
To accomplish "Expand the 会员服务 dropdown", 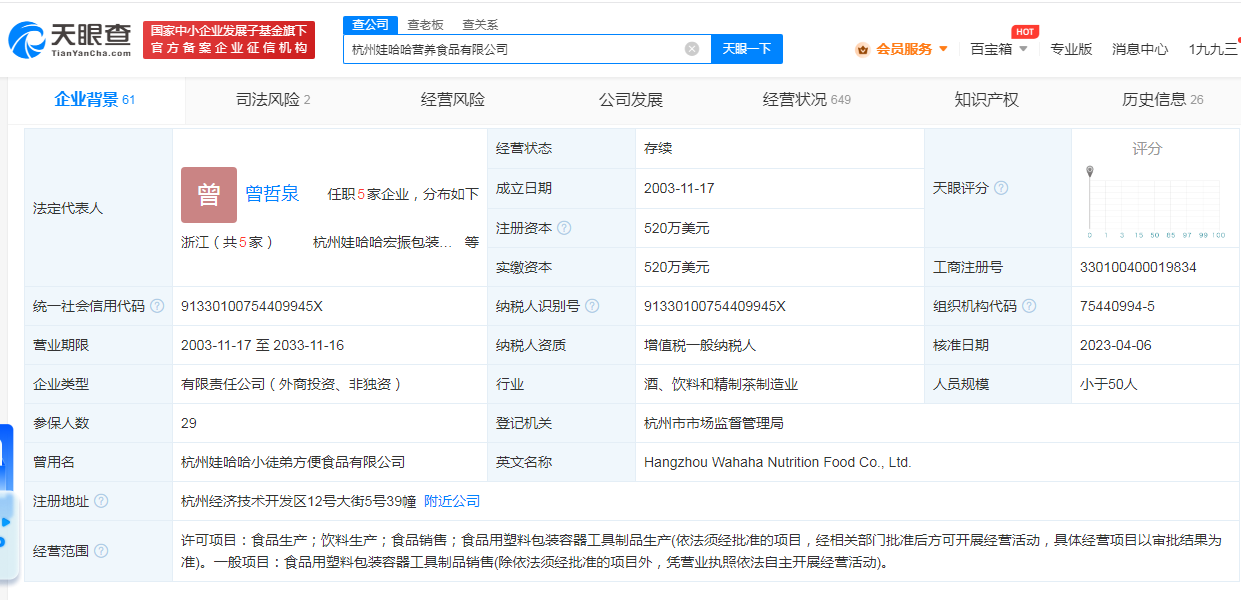I will (943, 49).
